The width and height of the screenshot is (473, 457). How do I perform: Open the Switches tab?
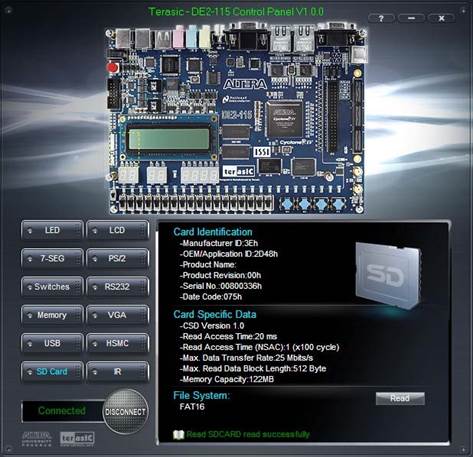pyautogui.click(x=52, y=287)
